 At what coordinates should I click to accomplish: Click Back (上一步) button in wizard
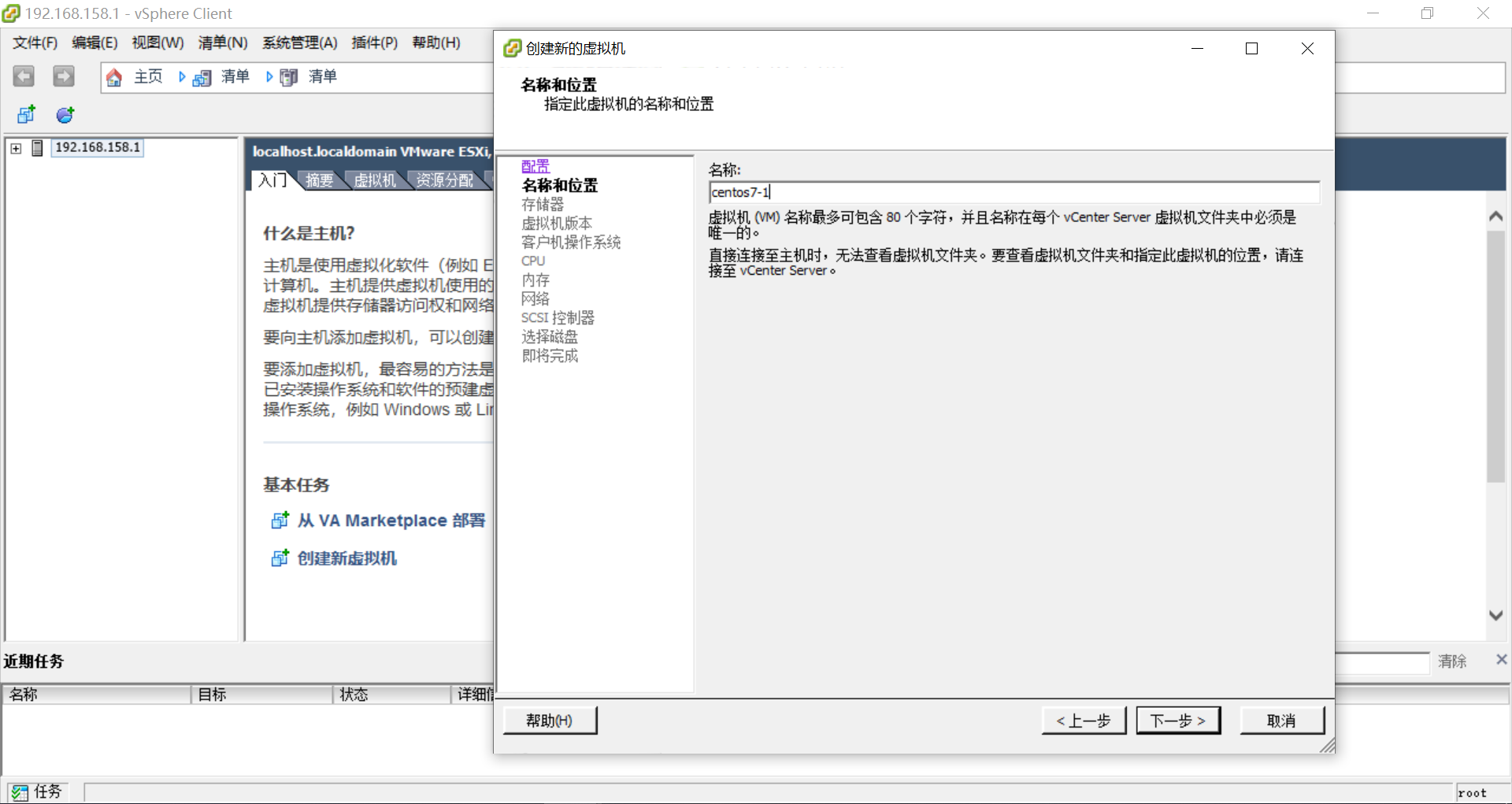point(1084,721)
